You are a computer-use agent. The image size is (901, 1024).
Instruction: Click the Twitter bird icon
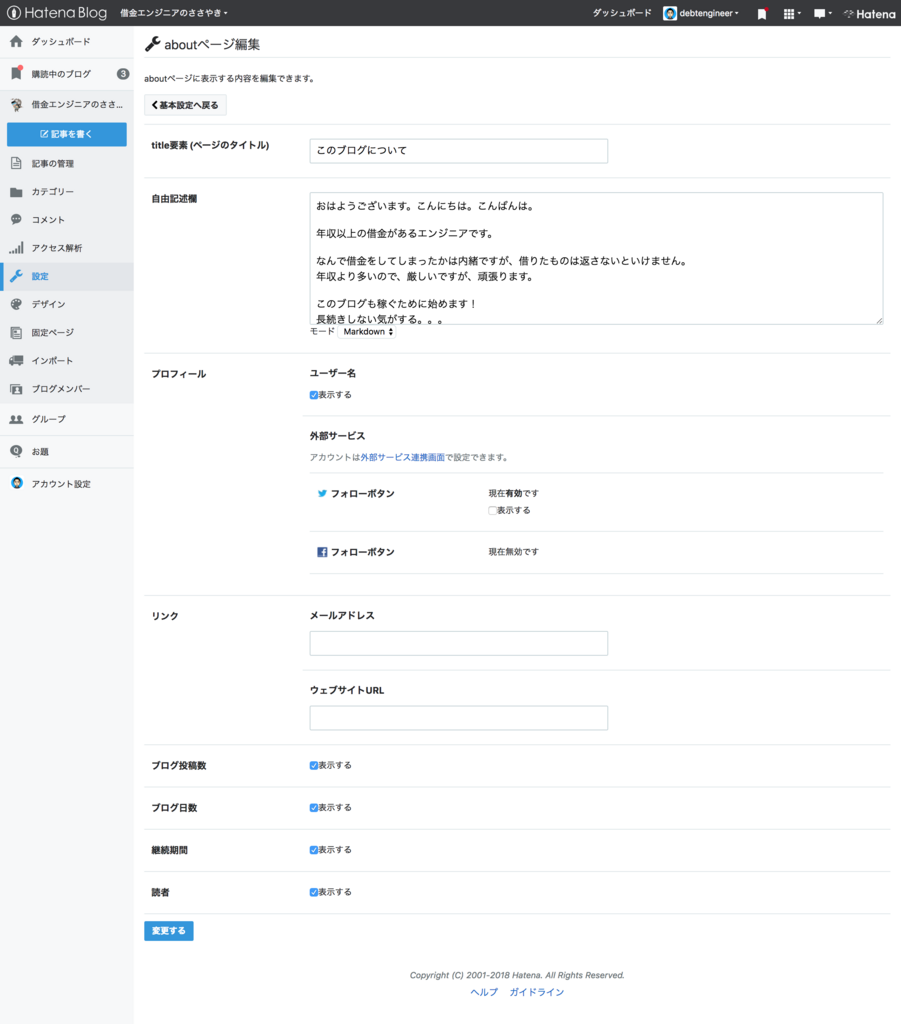322,493
